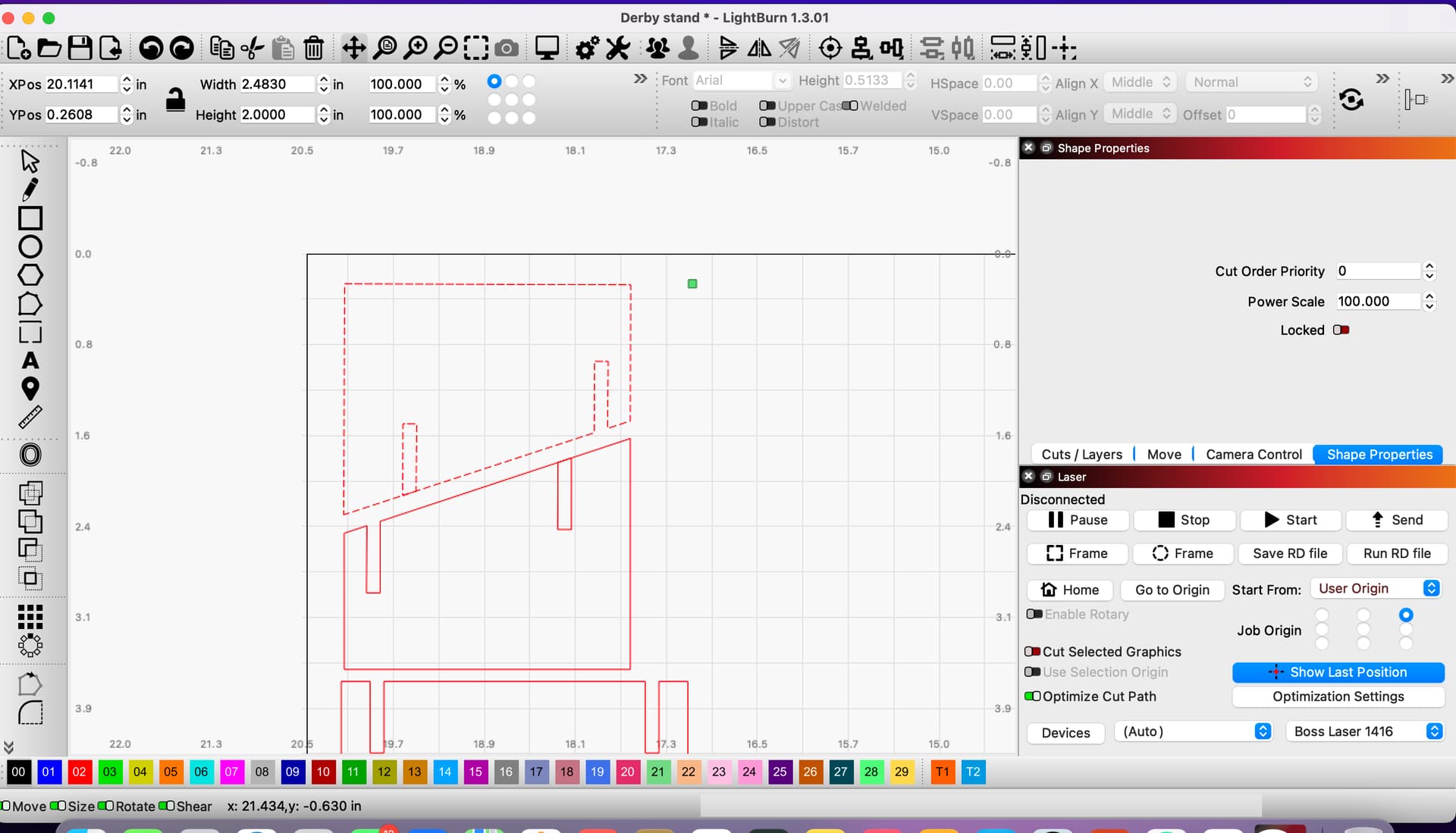Open the Circular Array tool
This screenshot has width=1456, height=833.
30,646
